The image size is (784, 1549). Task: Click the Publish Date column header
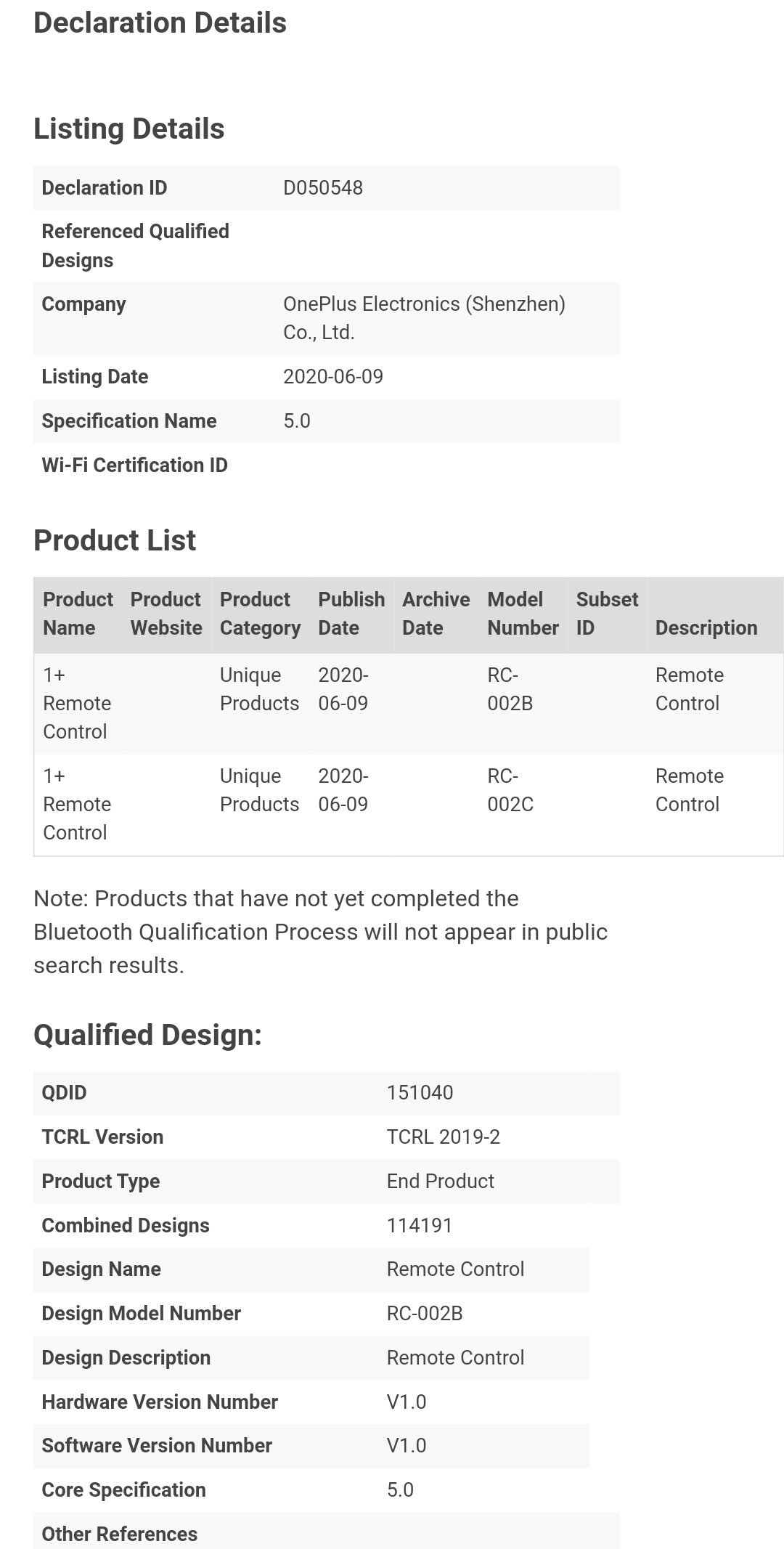(x=351, y=614)
